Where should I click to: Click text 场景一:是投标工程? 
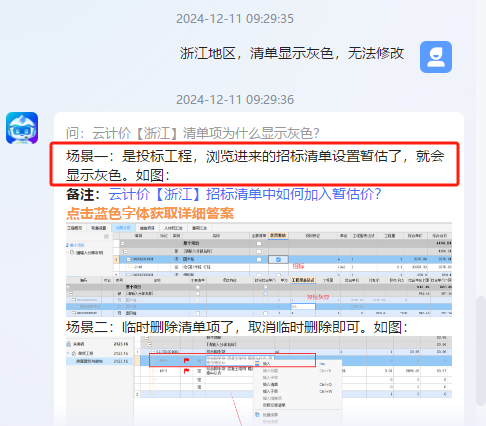(x=129, y=156)
